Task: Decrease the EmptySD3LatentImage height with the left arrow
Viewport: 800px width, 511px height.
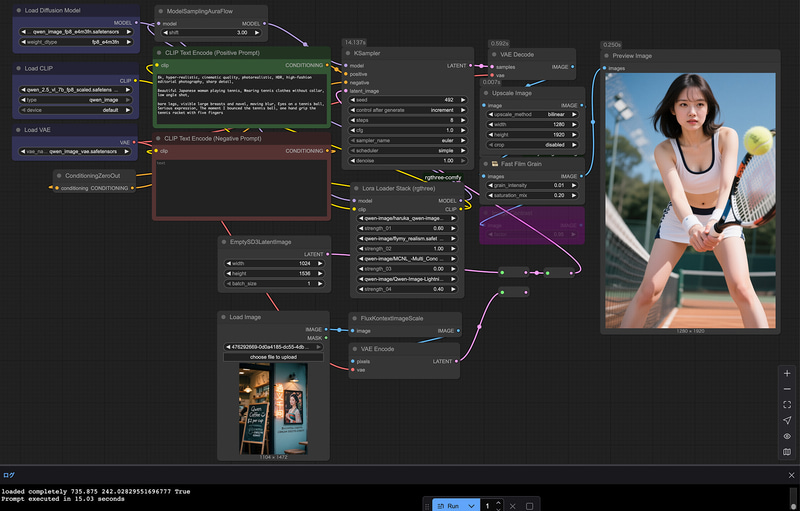Action: (228, 273)
